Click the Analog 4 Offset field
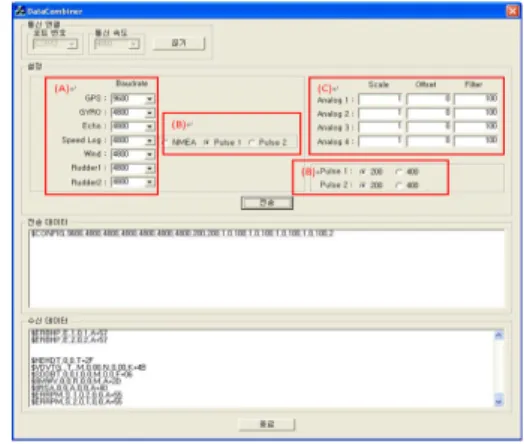The image size is (524, 444). [x=428, y=141]
